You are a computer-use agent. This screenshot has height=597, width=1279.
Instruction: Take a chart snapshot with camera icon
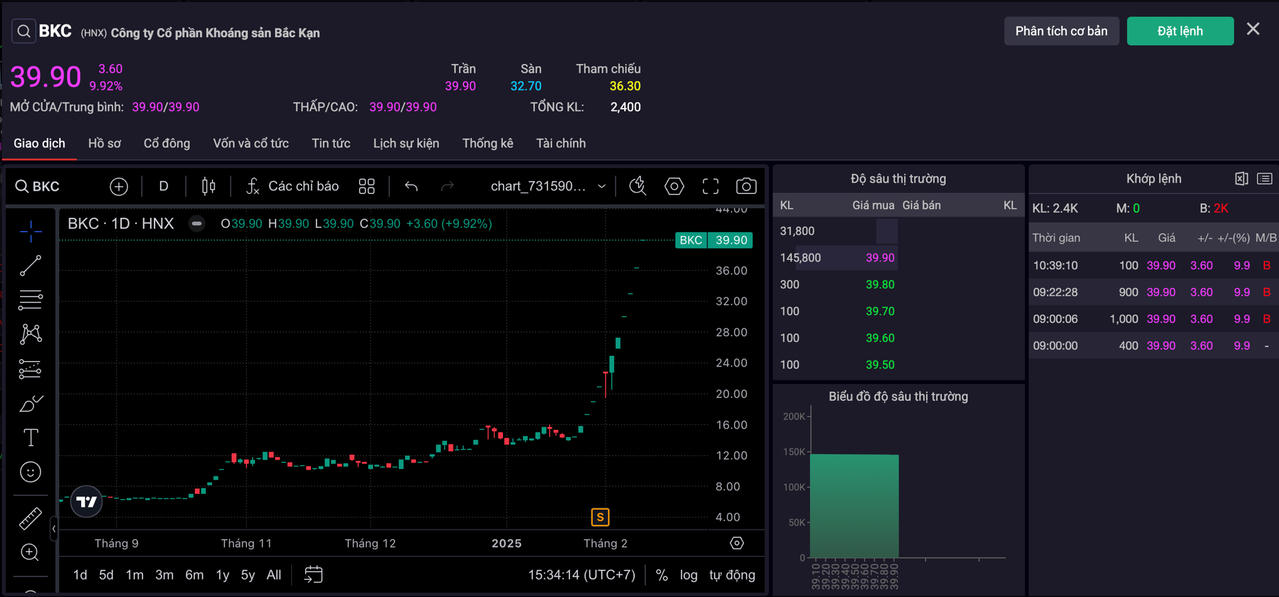point(746,186)
